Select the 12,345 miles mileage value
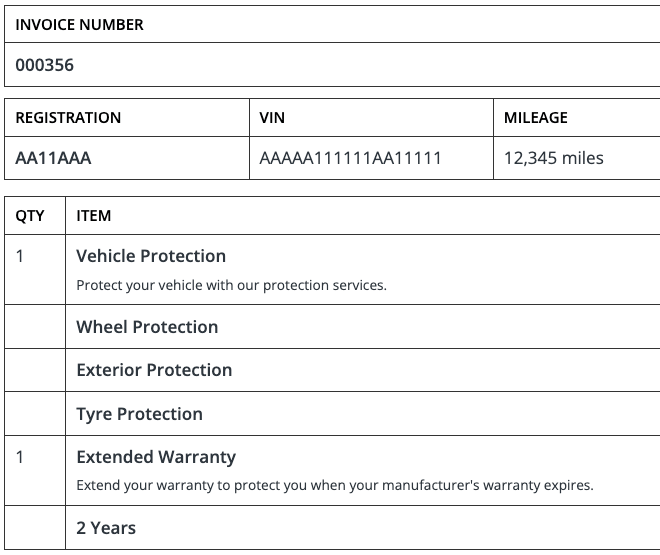 click(x=553, y=158)
